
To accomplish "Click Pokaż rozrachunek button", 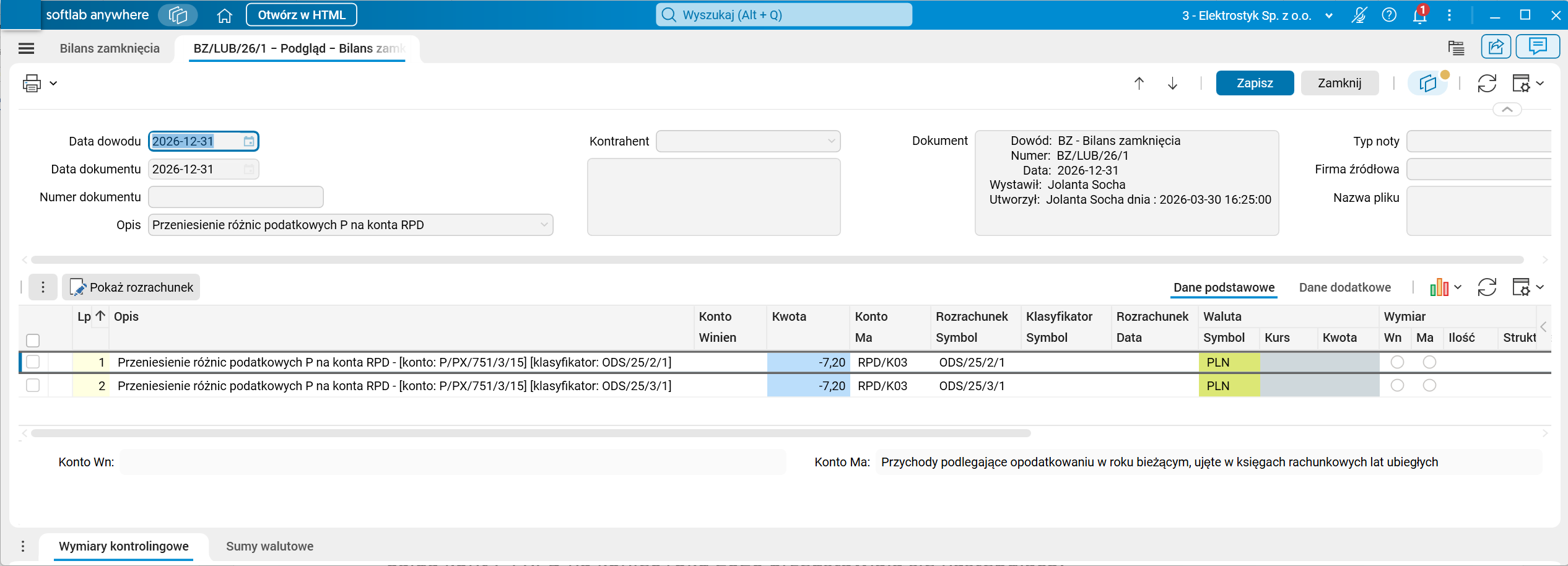I will click(x=131, y=287).
